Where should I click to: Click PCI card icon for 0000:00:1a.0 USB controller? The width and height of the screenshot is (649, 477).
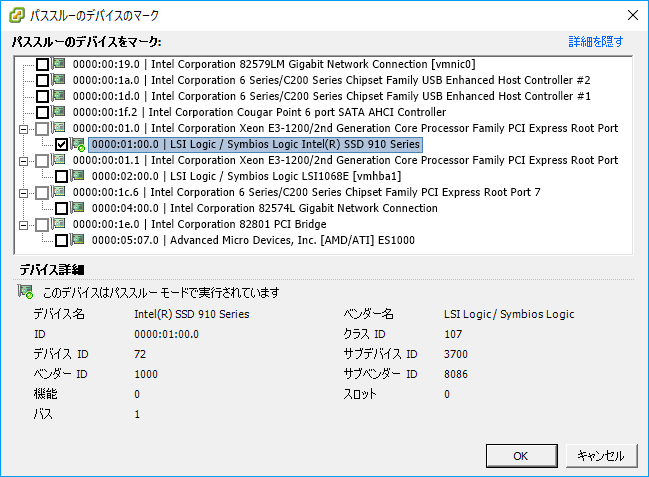[58, 79]
